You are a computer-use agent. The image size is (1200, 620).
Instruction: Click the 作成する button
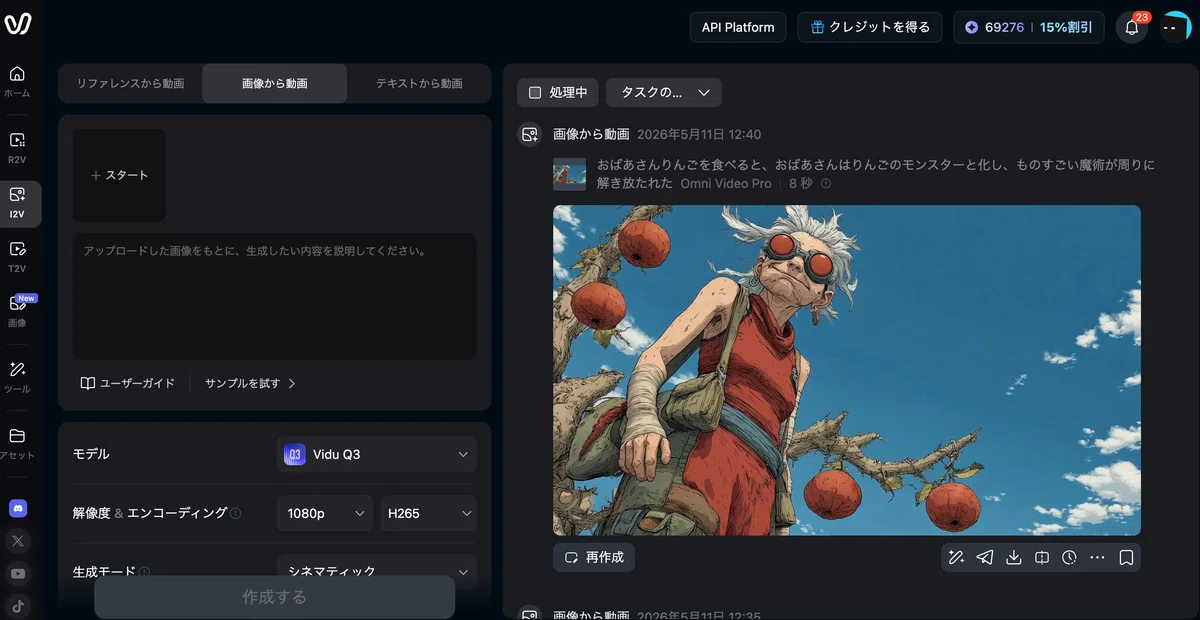pyautogui.click(x=275, y=597)
